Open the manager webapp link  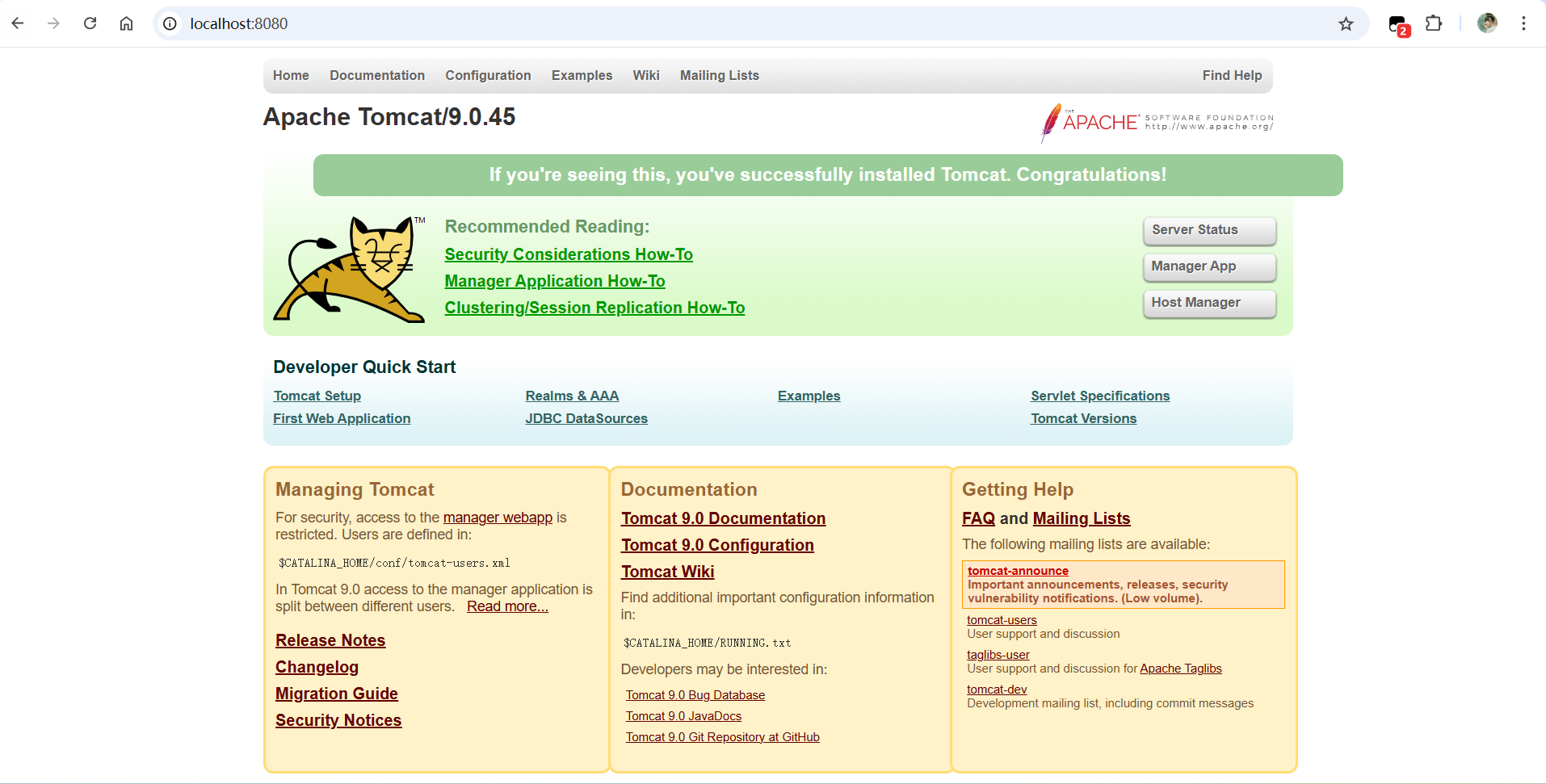click(x=498, y=518)
